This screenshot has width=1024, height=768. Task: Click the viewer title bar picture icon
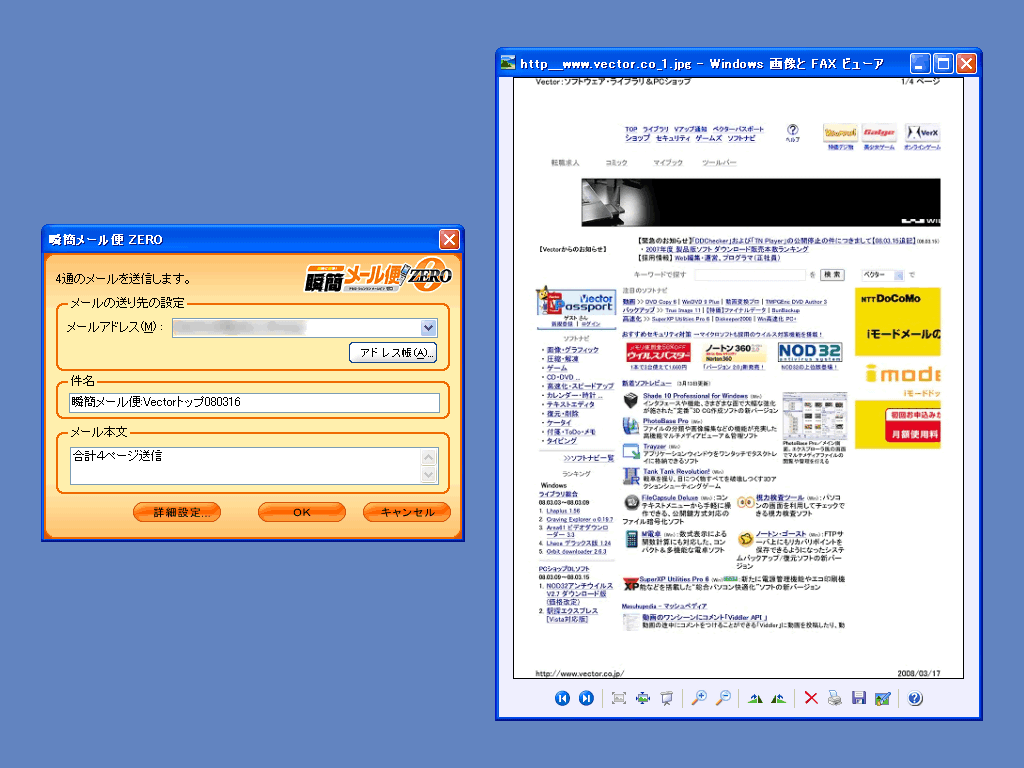pos(508,63)
